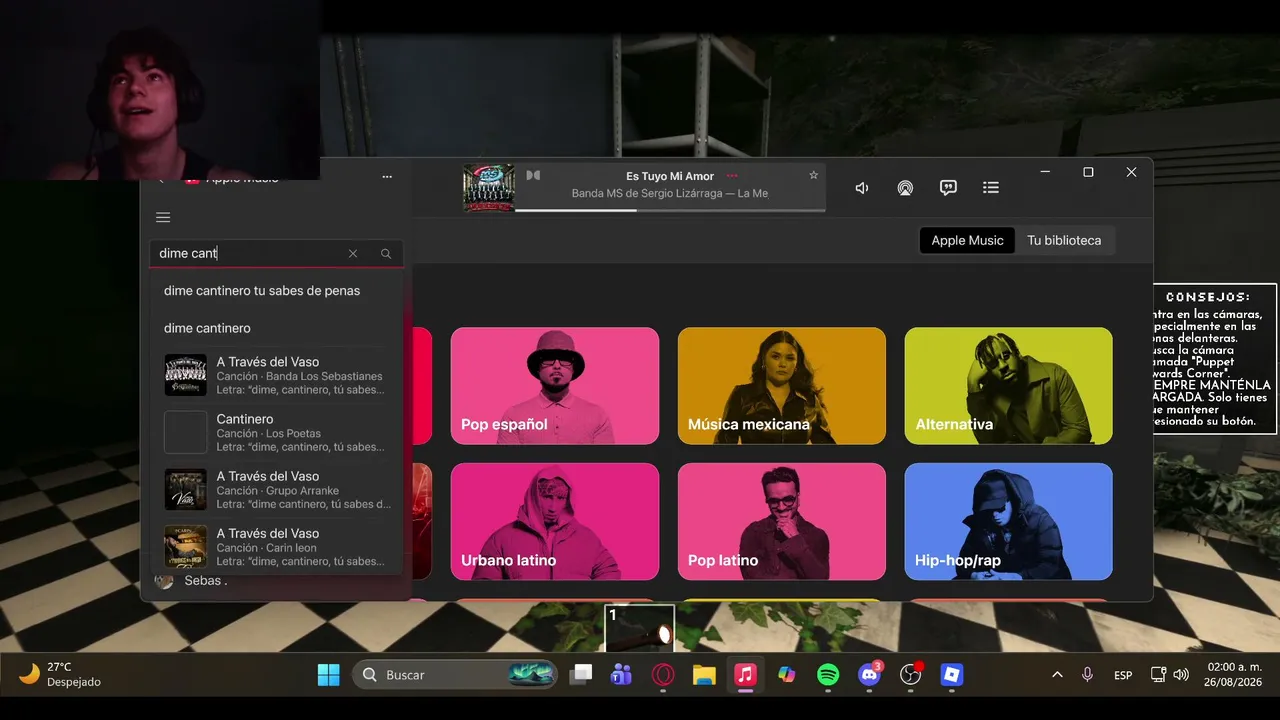Open File Explorer from the taskbar
Screen dimensions: 1280x720
[x=704, y=675]
